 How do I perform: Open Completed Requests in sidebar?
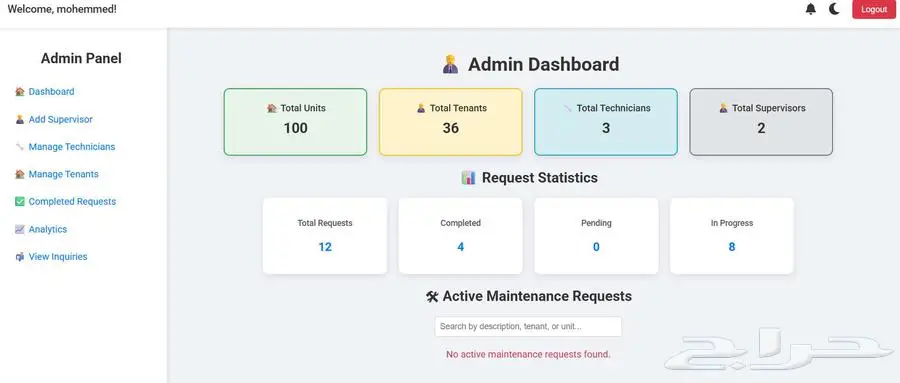coord(72,202)
